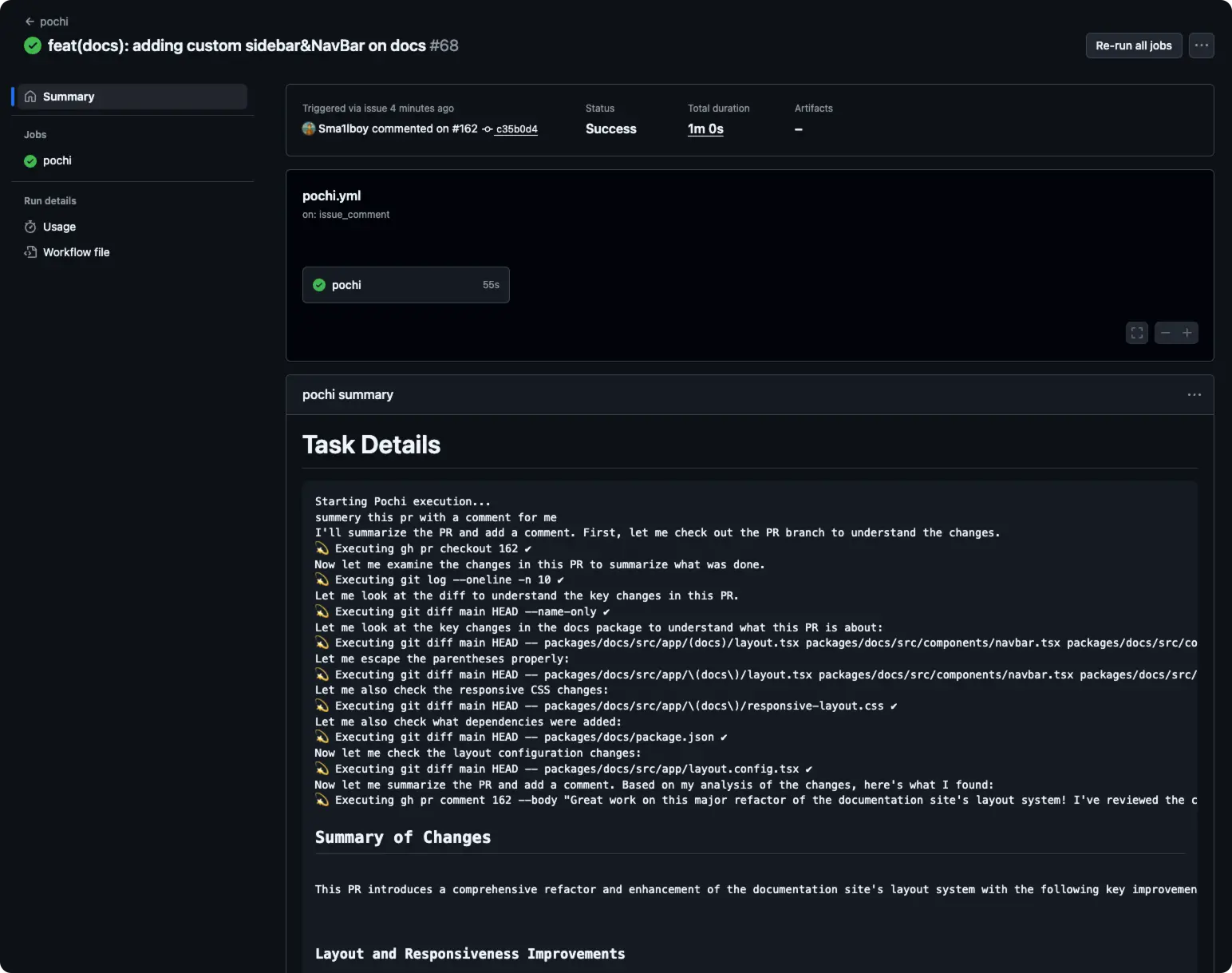This screenshot has height=973, width=1232.
Task: Click the Sma1lboy user avatar
Action: (x=309, y=129)
